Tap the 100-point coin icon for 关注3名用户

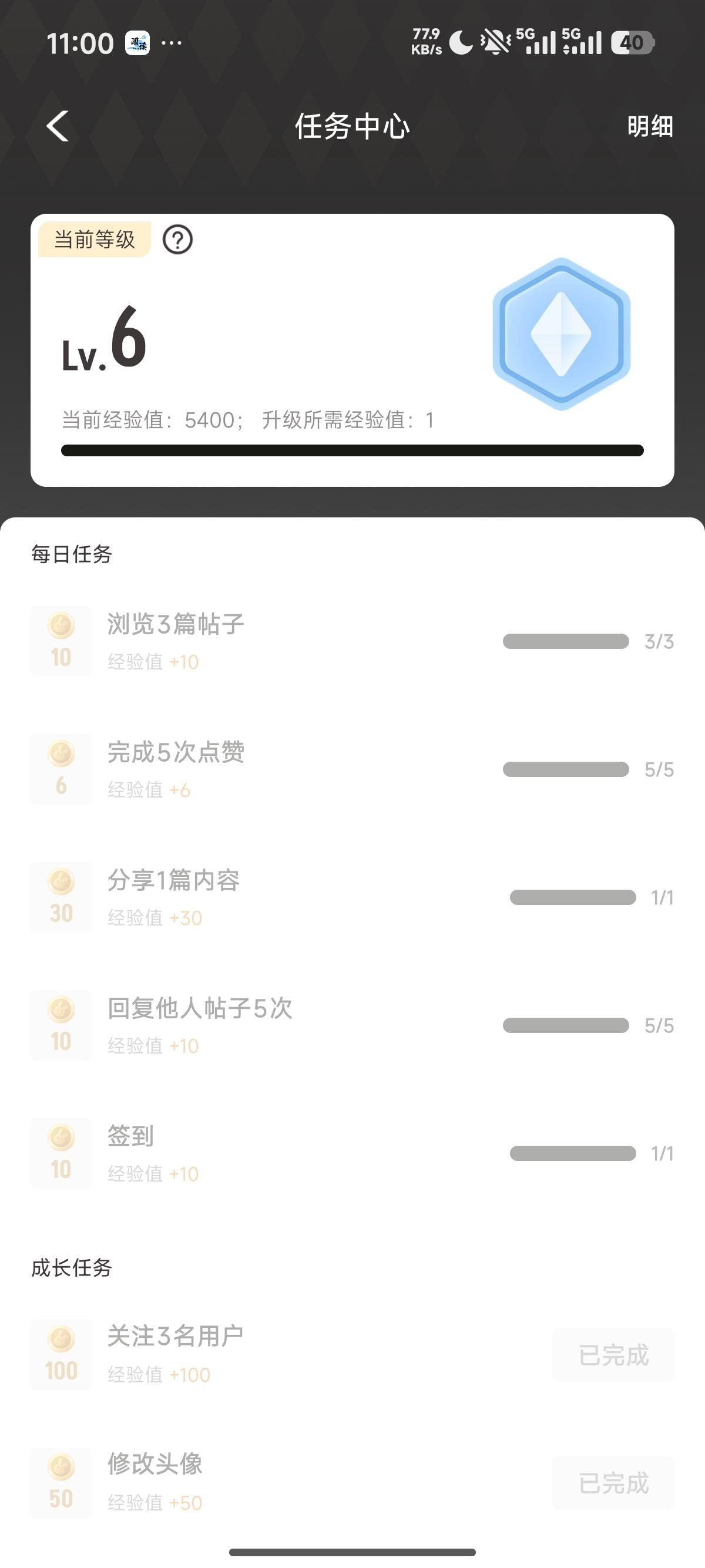click(x=61, y=1354)
